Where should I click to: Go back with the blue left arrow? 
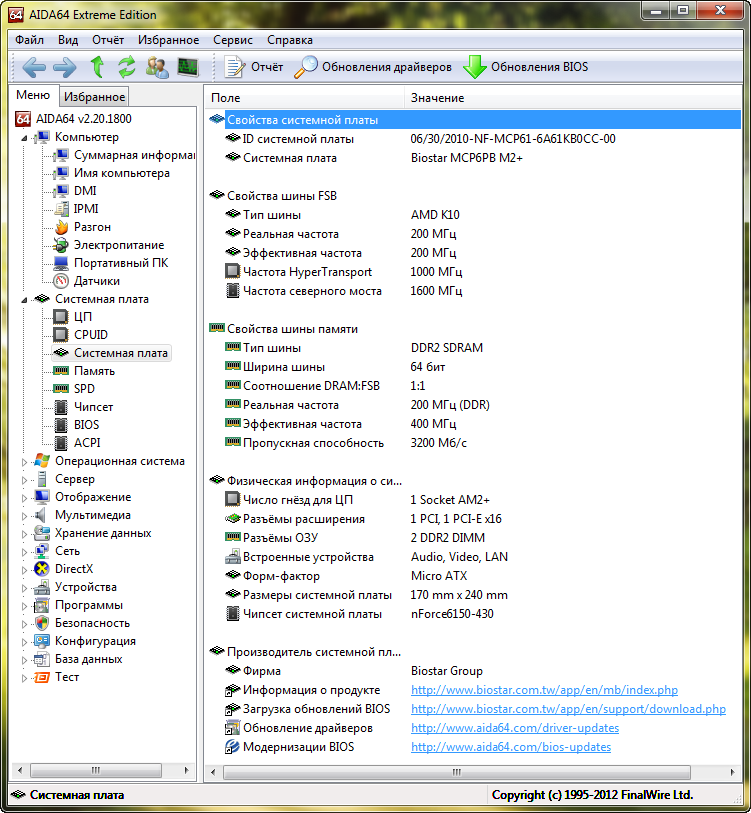tap(34, 67)
